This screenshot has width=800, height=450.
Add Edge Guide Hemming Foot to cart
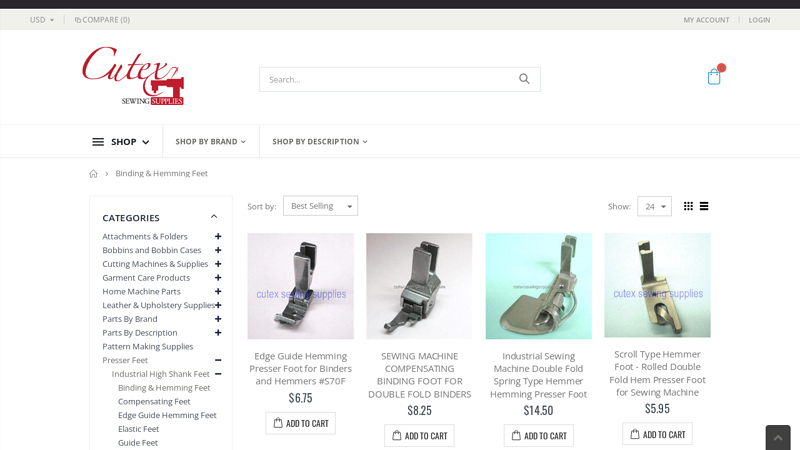pos(300,423)
